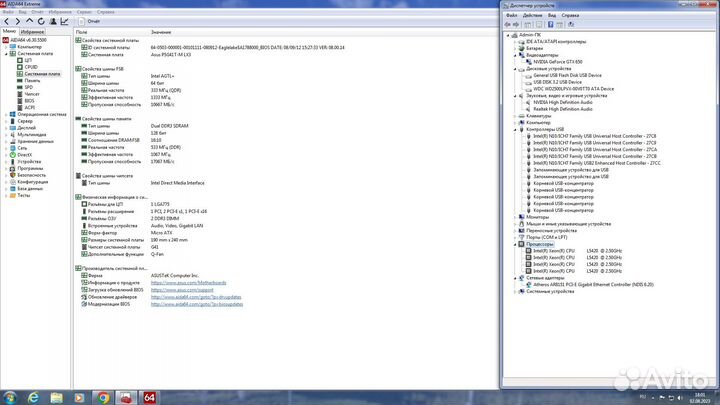
Task: Switch to the Избранное tab in AIDA64
Action: pyautogui.click(x=32, y=32)
